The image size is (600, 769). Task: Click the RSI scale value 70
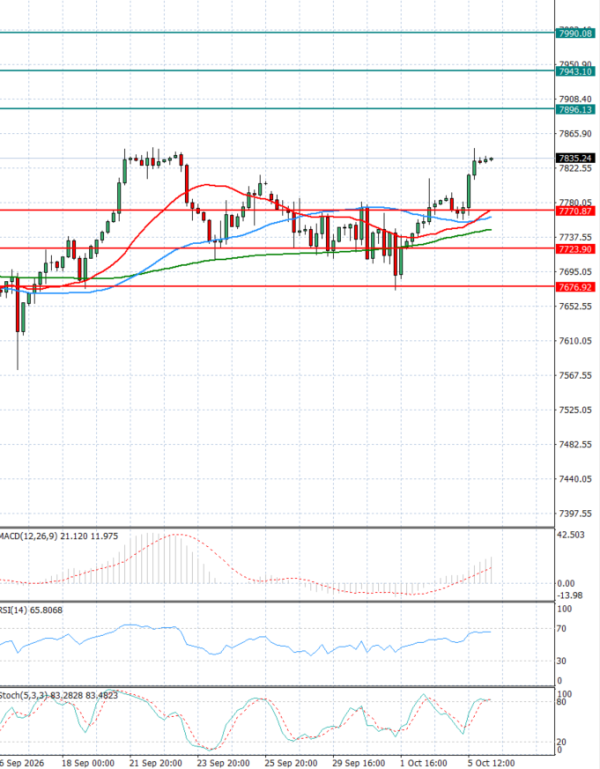click(563, 629)
